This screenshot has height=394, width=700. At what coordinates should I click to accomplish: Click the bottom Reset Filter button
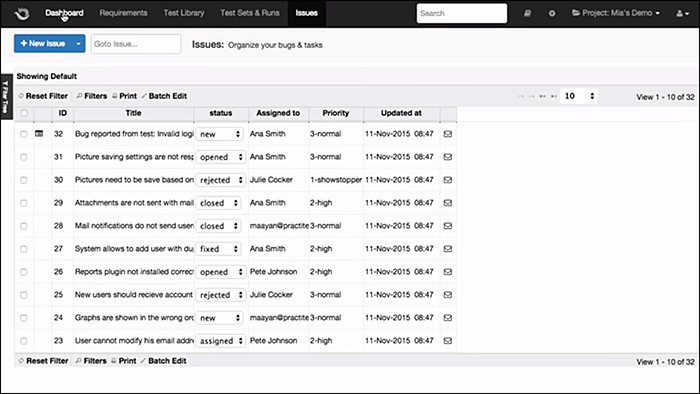click(x=43, y=361)
